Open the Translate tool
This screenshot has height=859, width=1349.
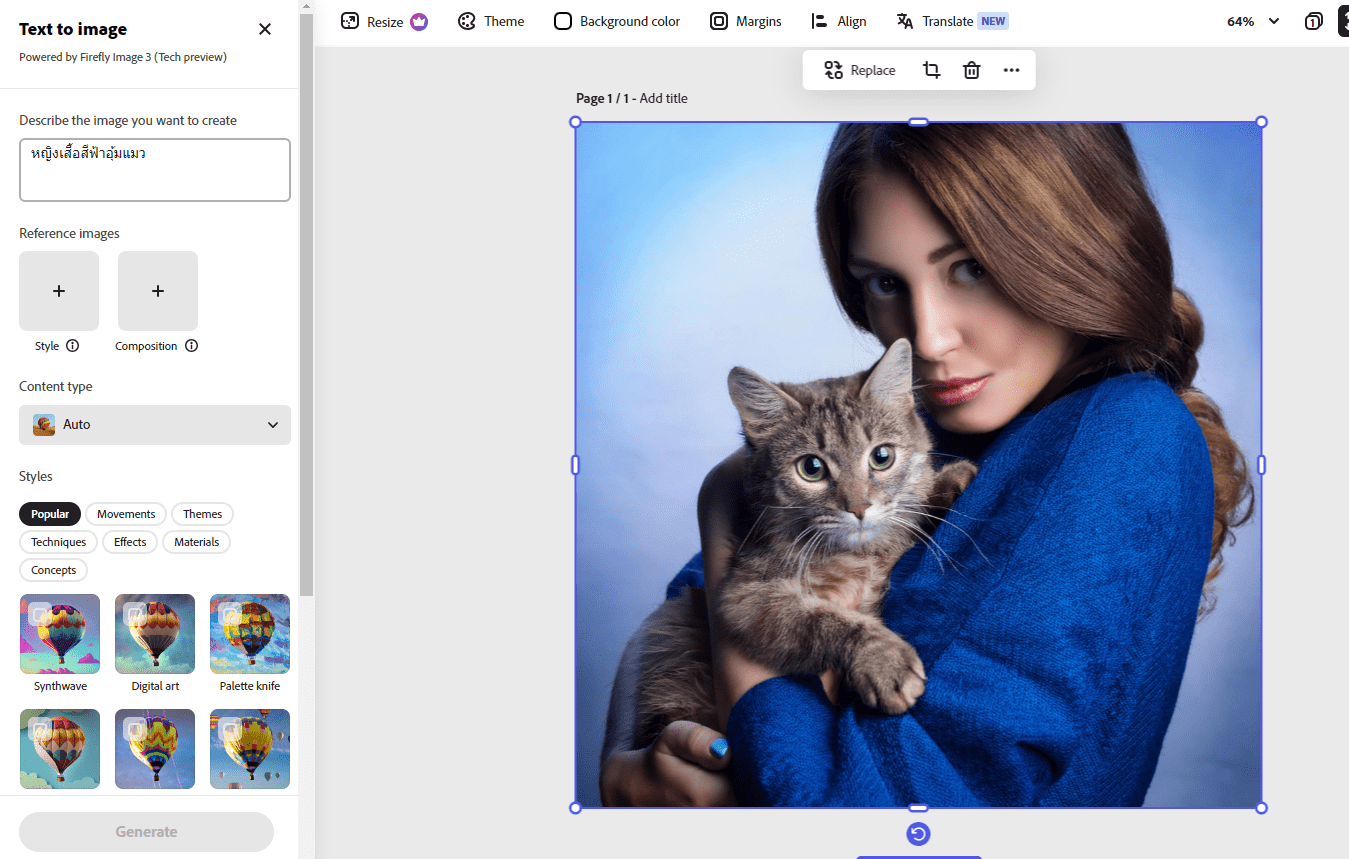point(952,21)
